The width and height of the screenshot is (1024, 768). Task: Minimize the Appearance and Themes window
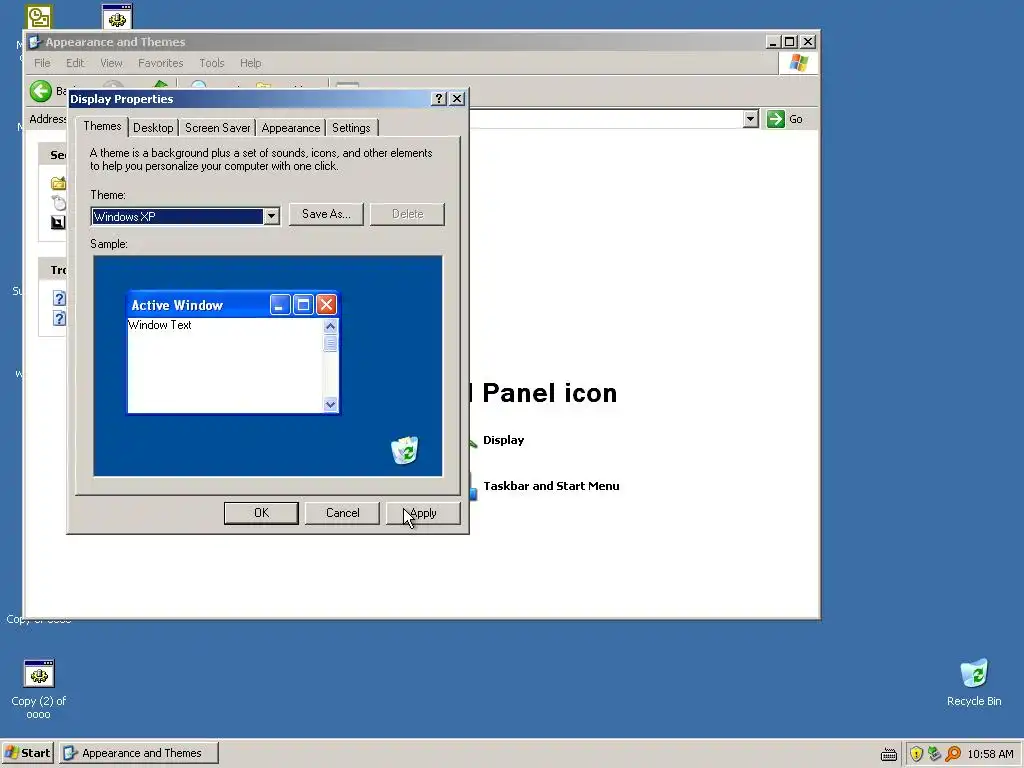pos(773,42)
